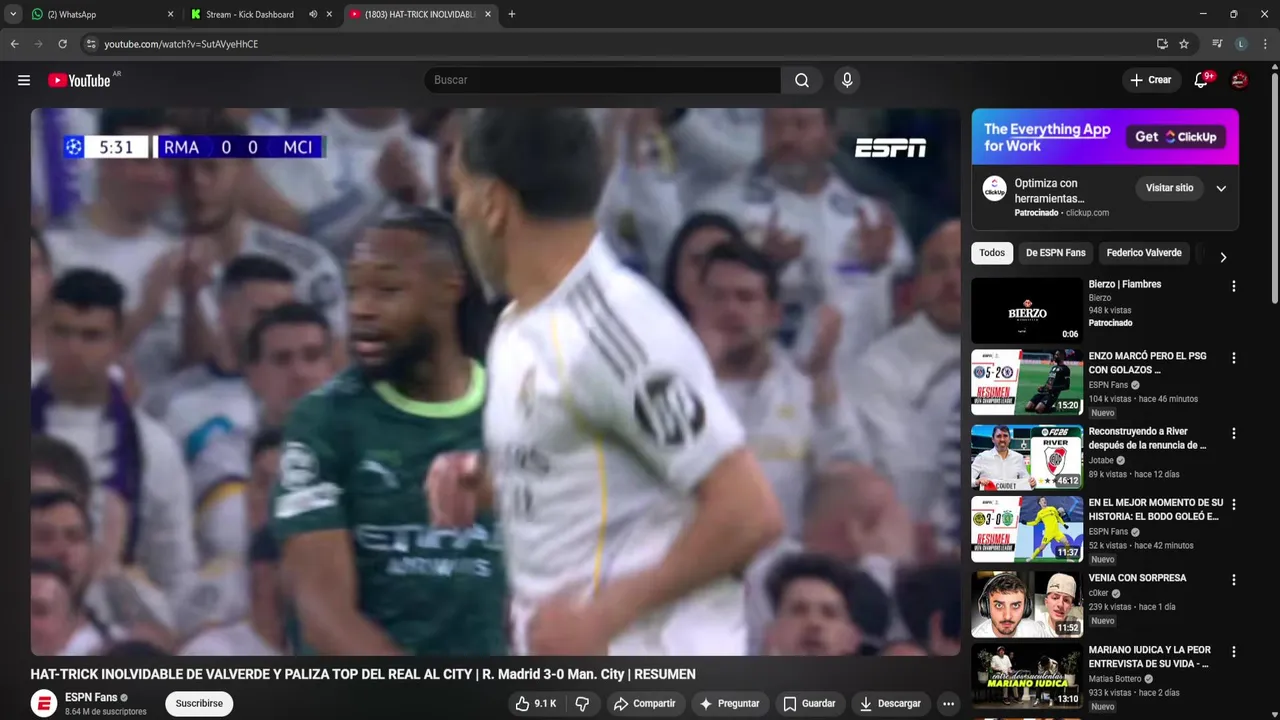Like the video with thumbs up
Image resolution: width=1280 pixels, height=720 pixels.
pos(536,704)
